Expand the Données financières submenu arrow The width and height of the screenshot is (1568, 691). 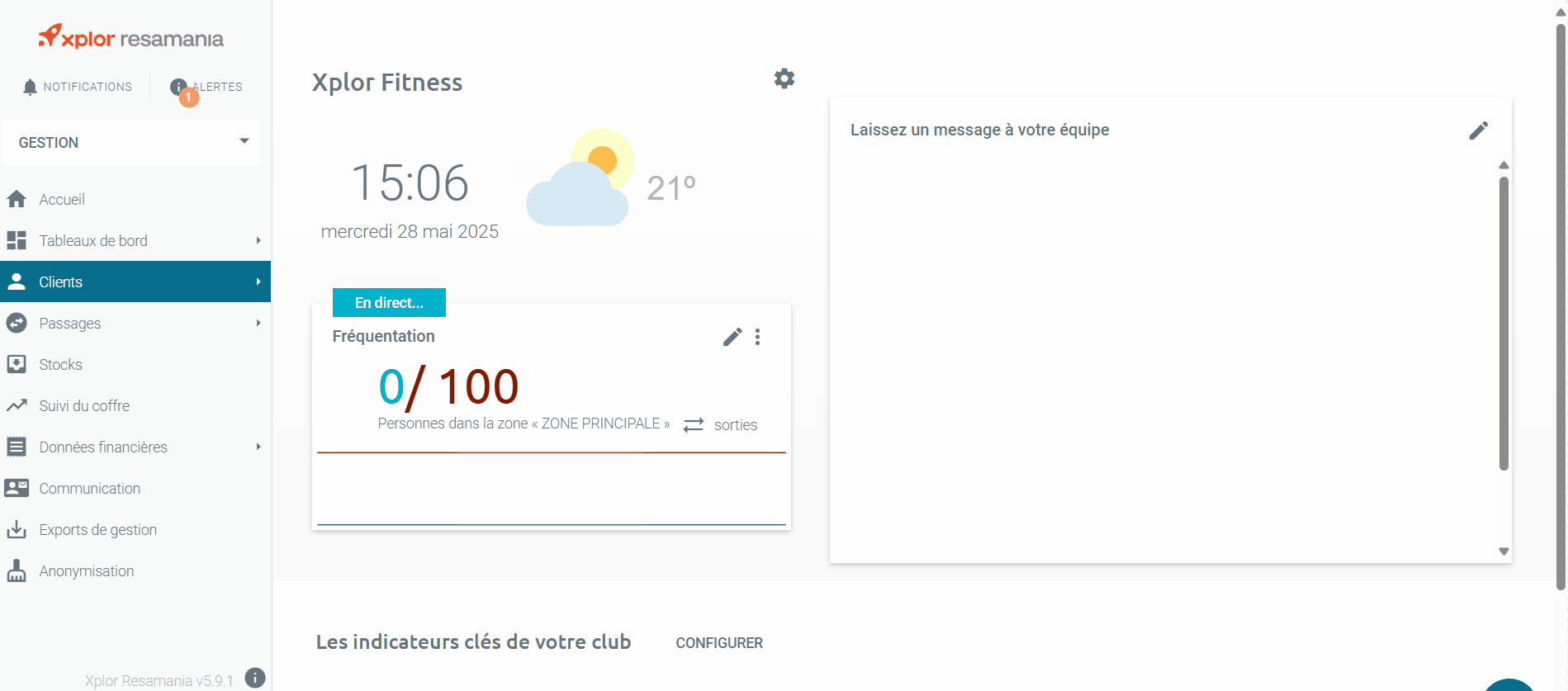pos(258,447)
